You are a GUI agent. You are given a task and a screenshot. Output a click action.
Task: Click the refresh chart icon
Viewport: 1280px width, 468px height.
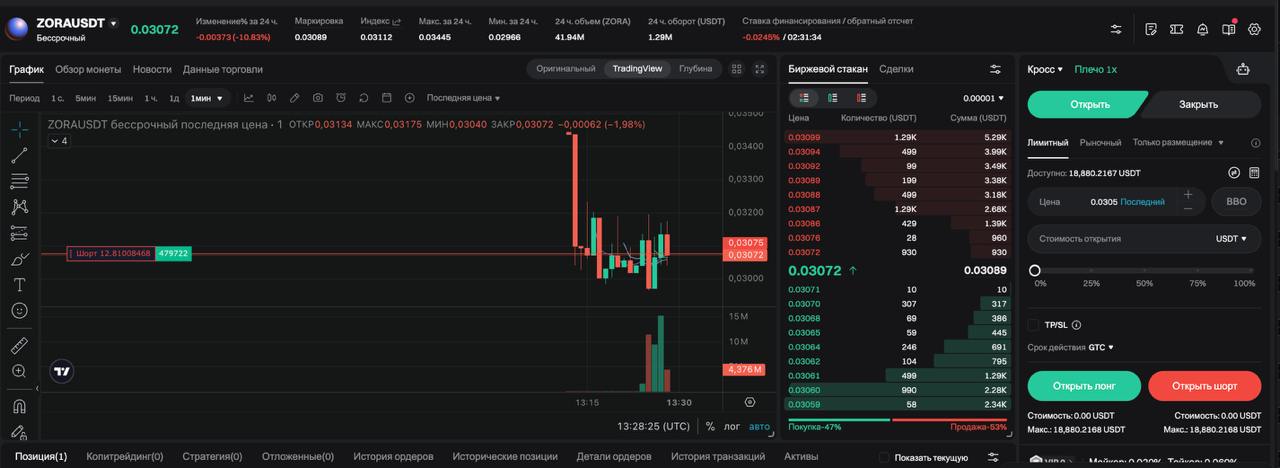tap(363, 98)
